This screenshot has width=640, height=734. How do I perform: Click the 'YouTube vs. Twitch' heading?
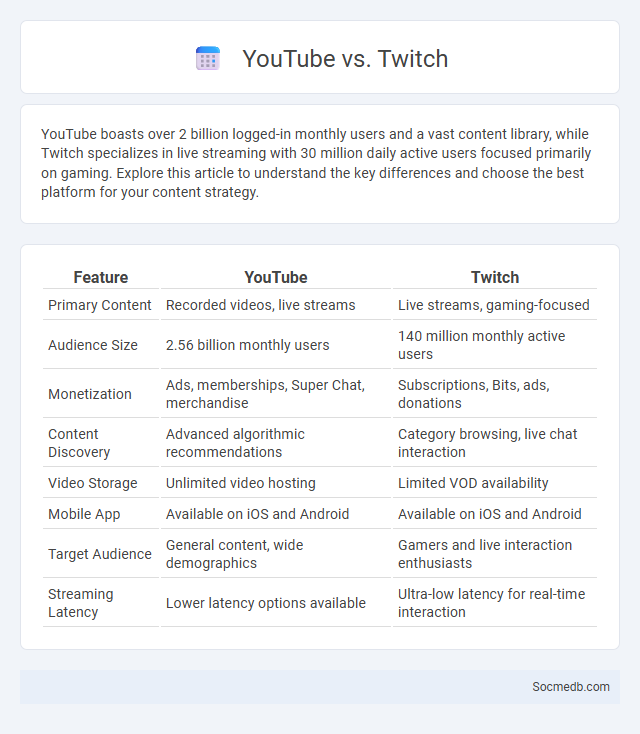(345, 59)
